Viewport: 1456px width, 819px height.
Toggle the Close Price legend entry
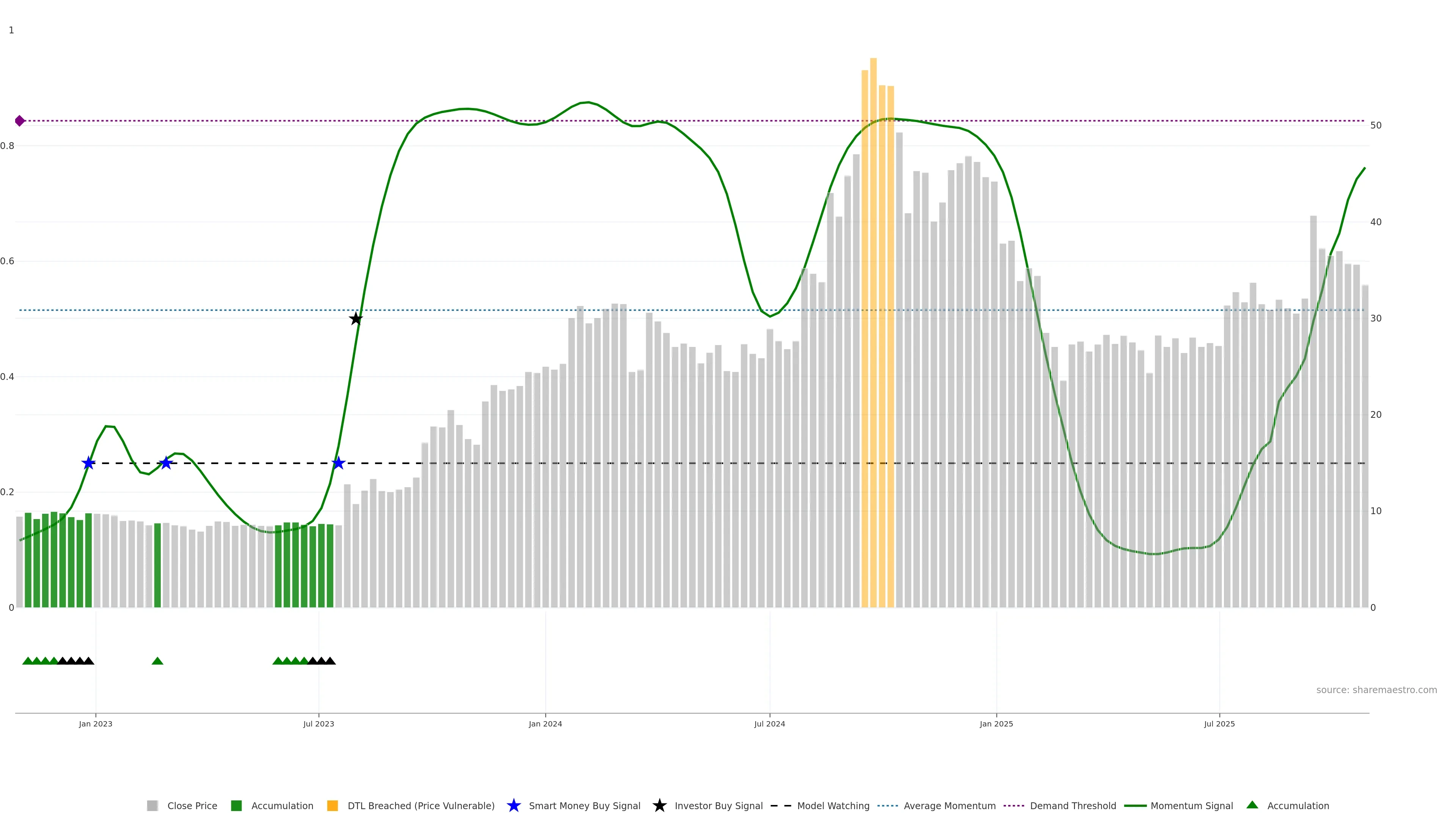click(191, 806)
